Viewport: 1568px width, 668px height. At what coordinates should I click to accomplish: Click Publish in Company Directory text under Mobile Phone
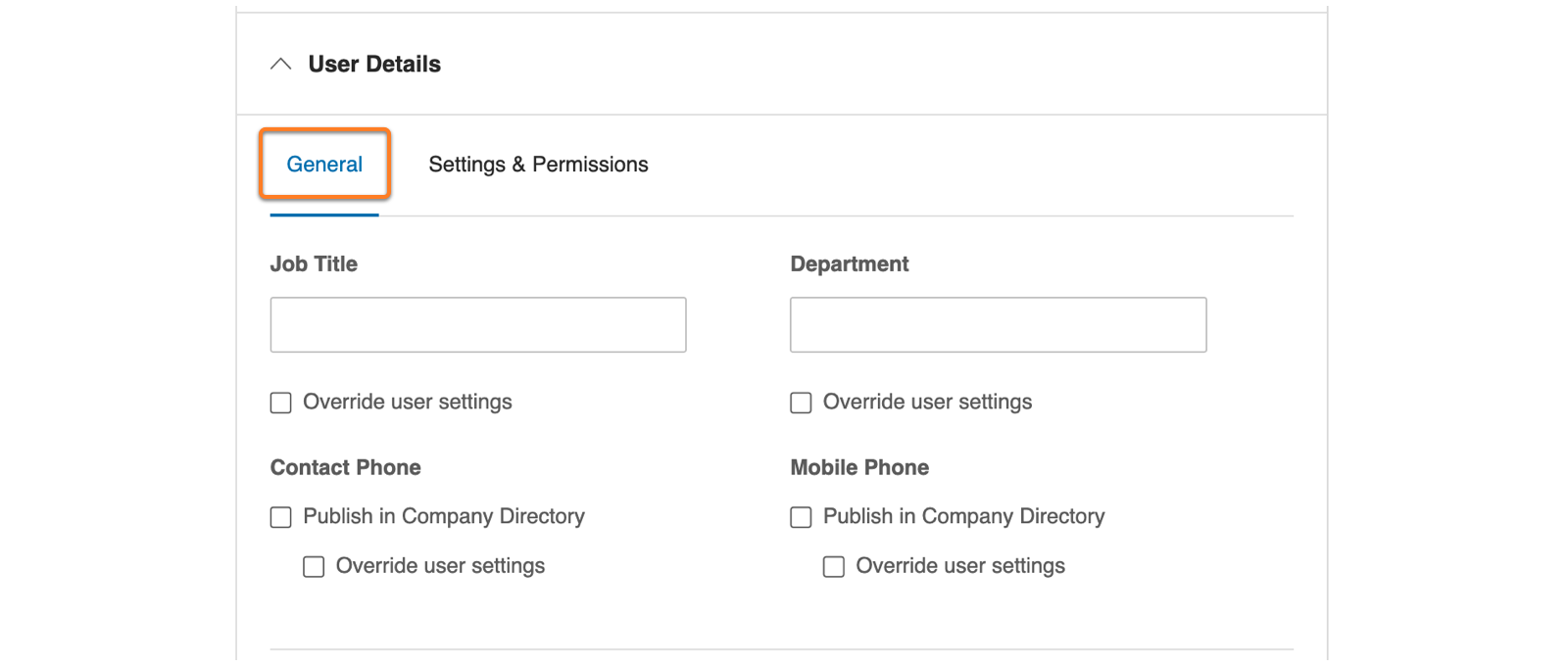point(963,516)
